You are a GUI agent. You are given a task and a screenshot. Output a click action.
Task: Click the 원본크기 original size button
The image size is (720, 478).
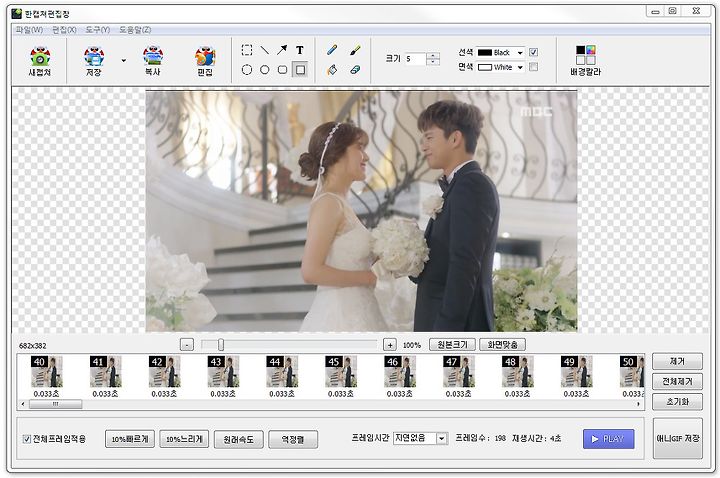coord(452,344)
